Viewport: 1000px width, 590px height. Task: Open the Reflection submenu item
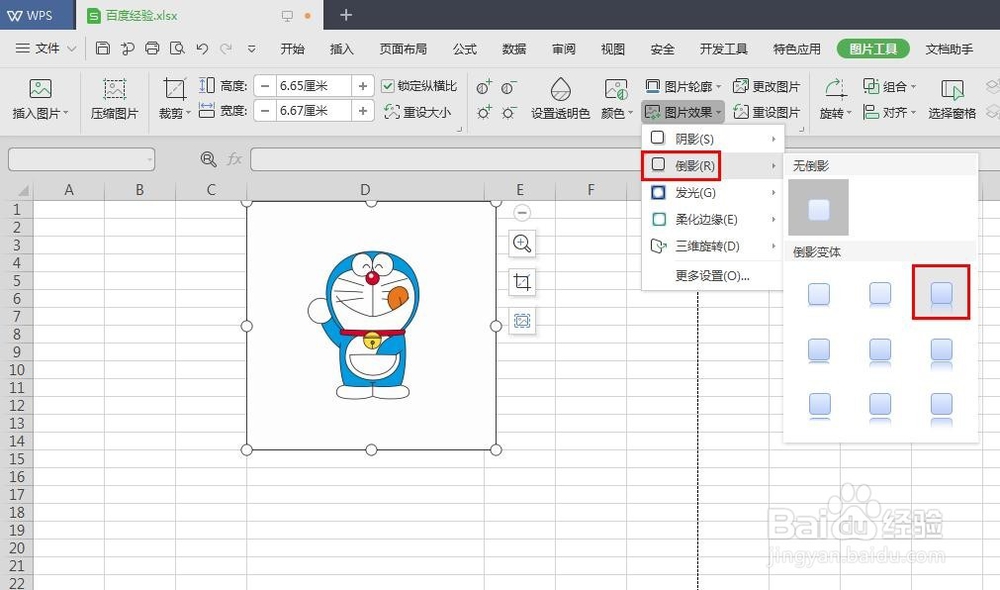712,166
